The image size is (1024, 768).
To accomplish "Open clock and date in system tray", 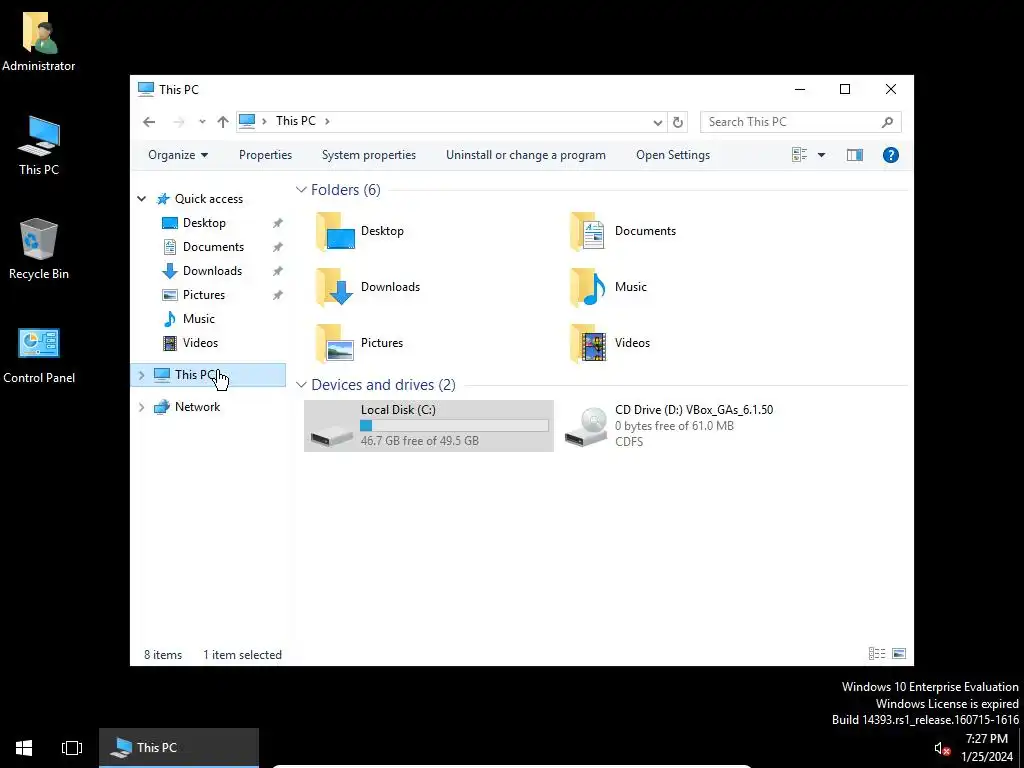I will point(987,748).
